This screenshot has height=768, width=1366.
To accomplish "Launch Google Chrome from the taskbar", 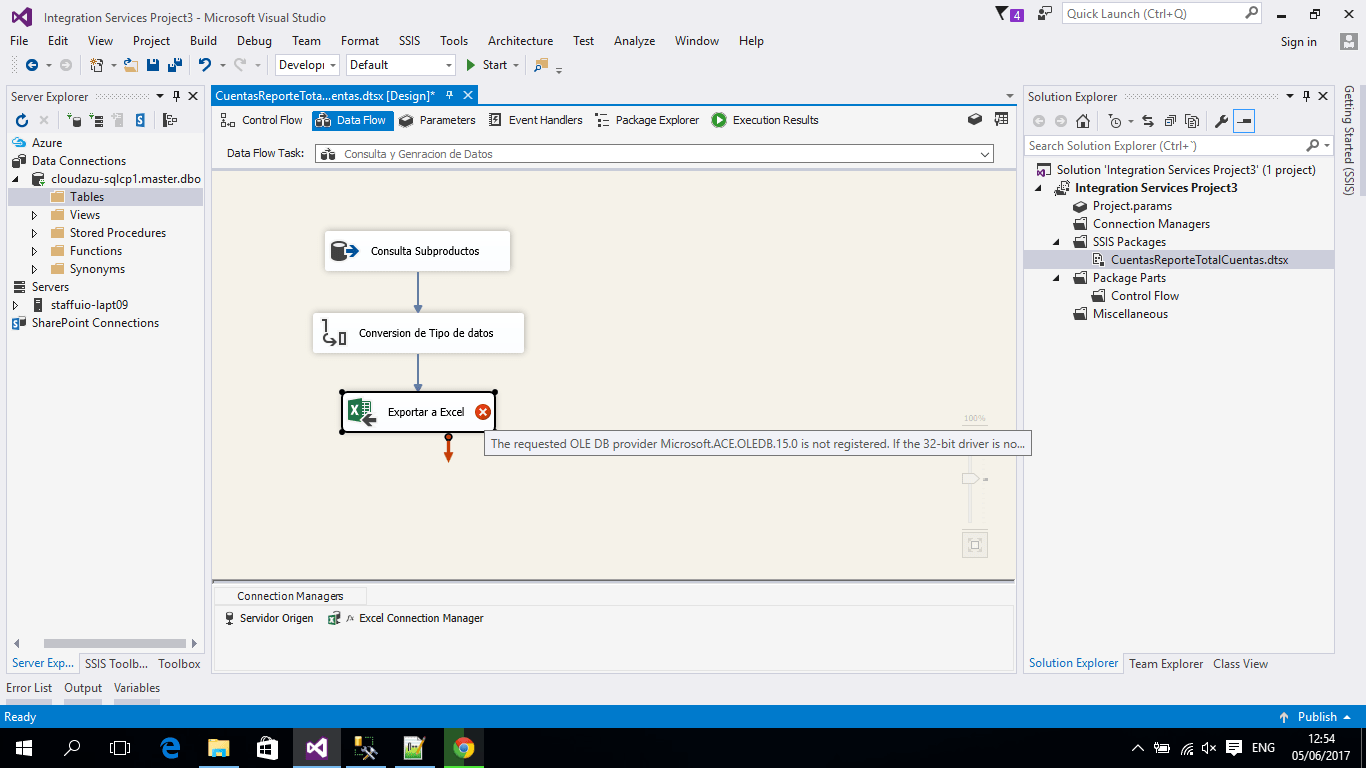I will tap(463, 747).
